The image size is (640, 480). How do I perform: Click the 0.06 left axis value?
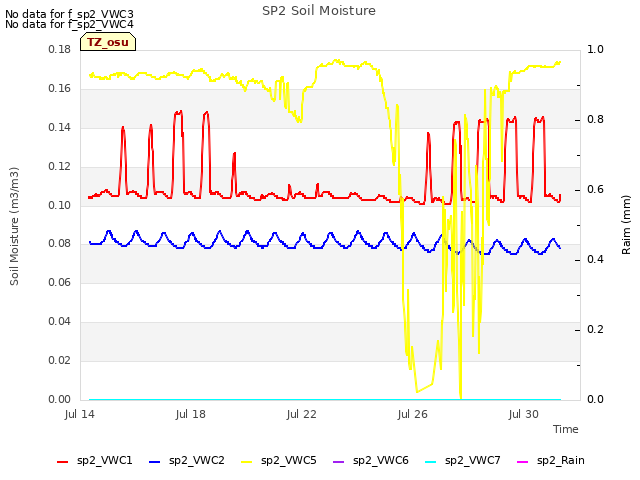pyautogui.click(x=60, y=282)
